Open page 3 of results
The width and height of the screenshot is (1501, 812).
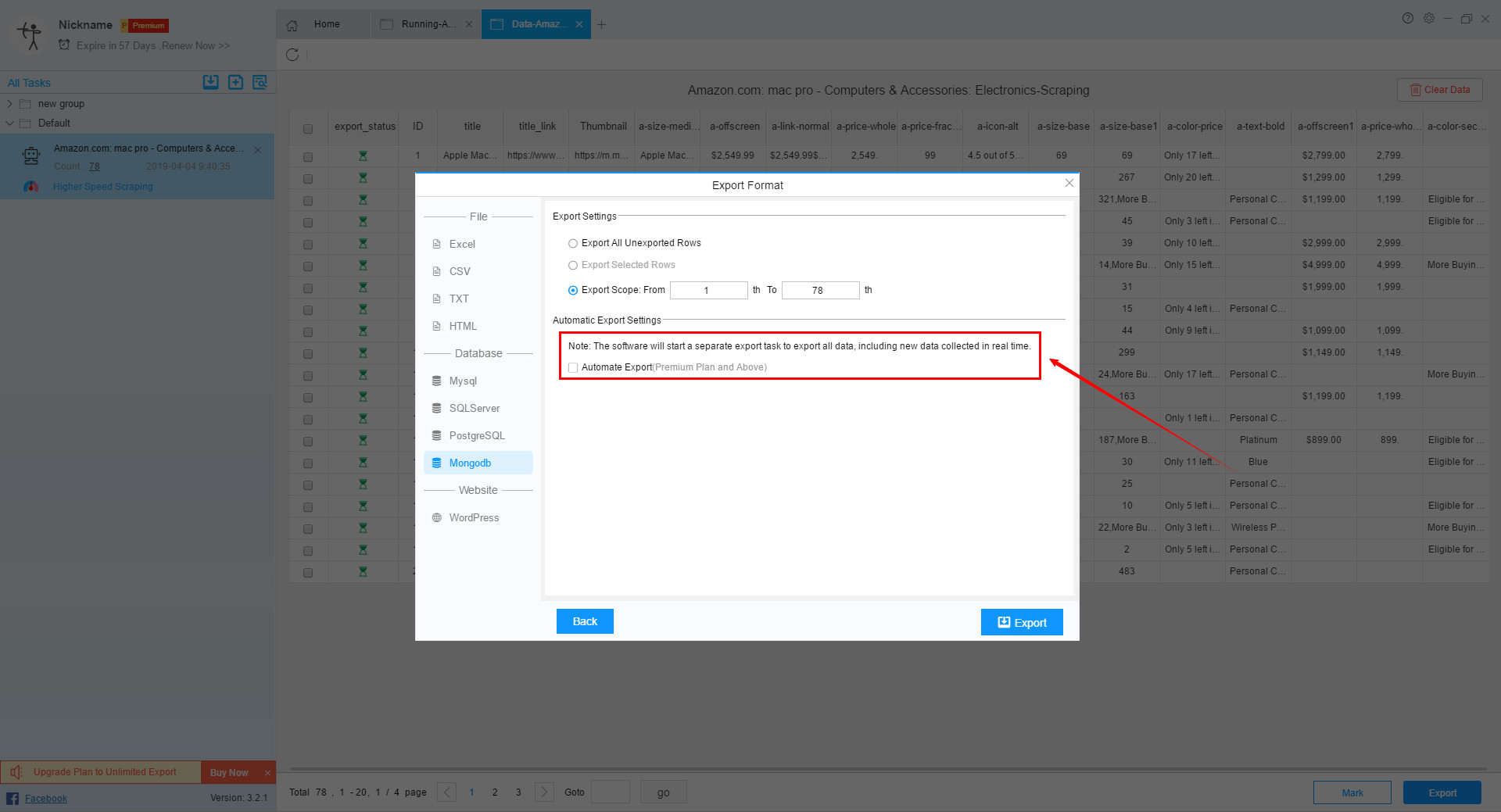coord(518,792)
